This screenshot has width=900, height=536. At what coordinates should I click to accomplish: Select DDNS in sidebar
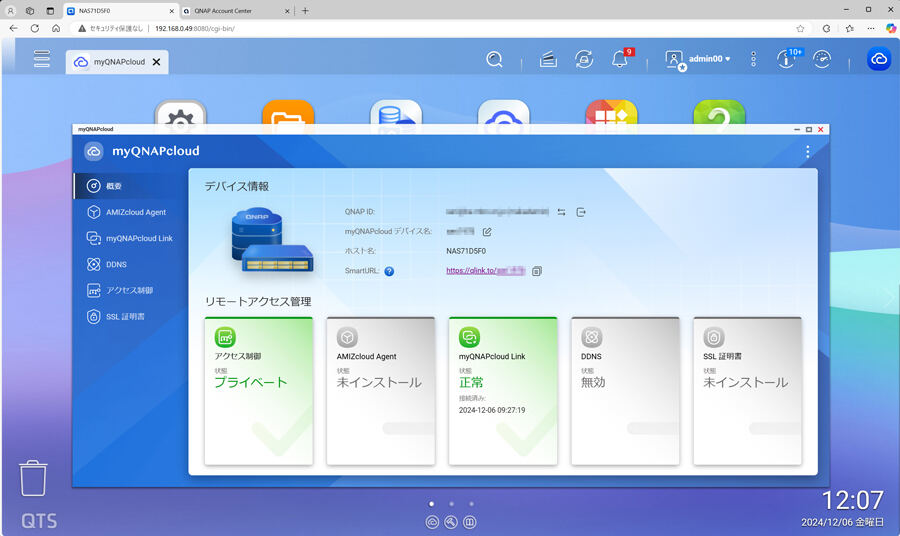tap(130, 265)
